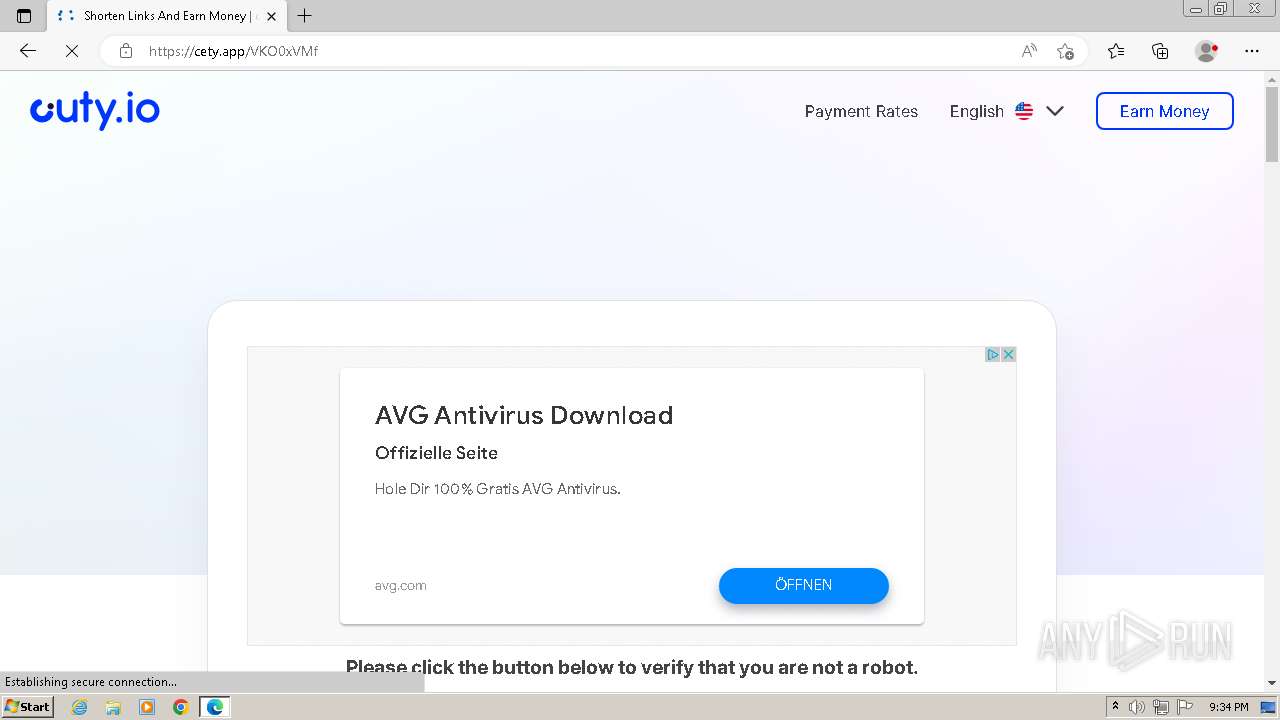Open the volume speaker tray icon
The width and height of the screenshot is (1280, 720).
[x=1137, y=707]
